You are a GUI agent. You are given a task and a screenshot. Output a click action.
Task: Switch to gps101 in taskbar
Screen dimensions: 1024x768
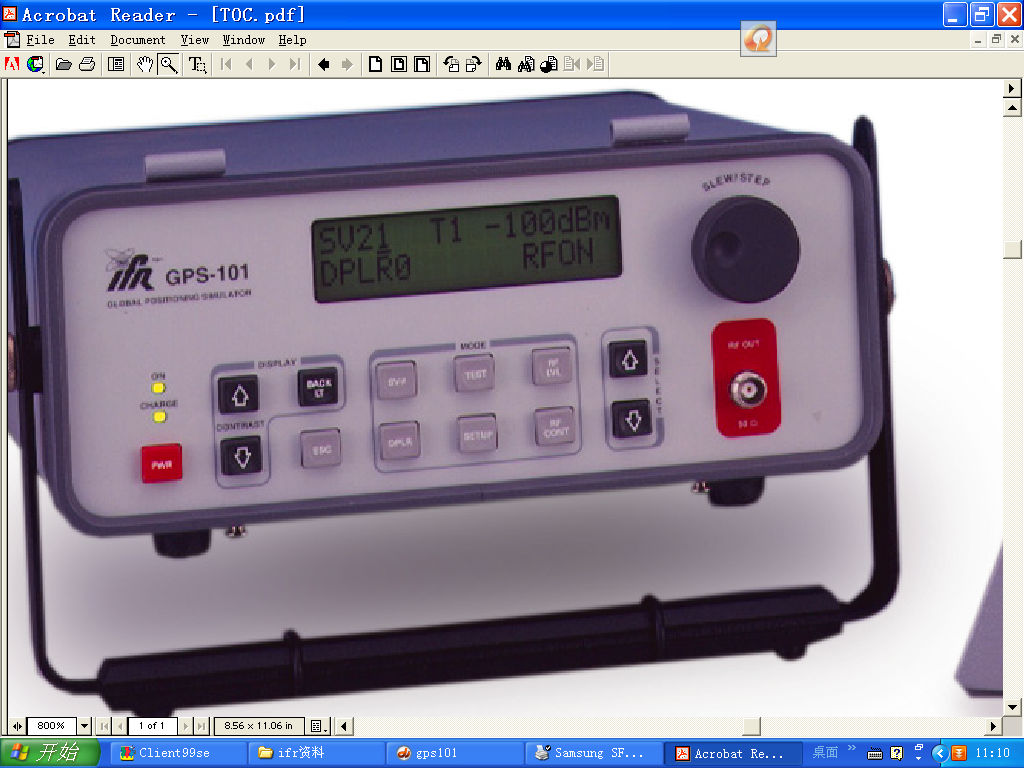click(x=454, y=753)
